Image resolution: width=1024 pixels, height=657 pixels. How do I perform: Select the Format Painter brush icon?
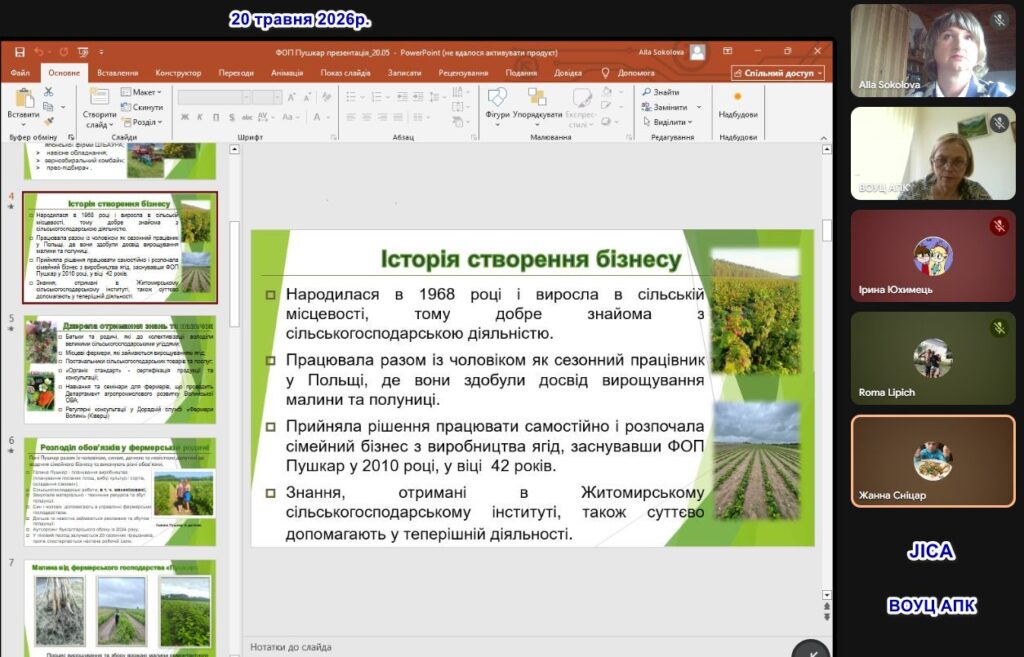(x=48, y=121)
